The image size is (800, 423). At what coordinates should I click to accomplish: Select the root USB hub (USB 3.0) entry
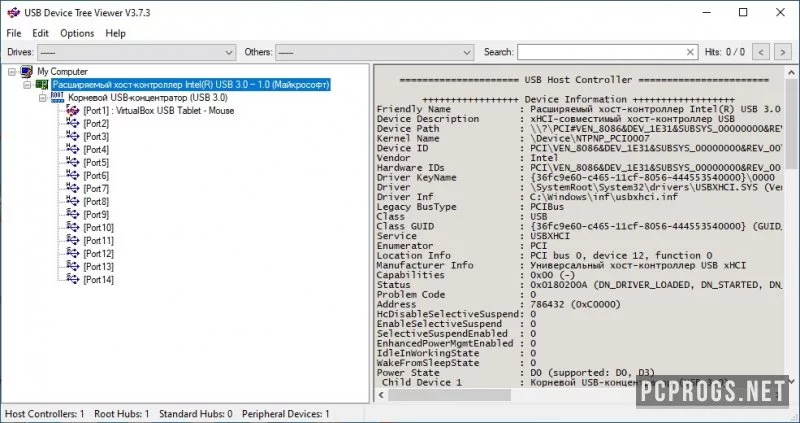(x=148, y=98)
